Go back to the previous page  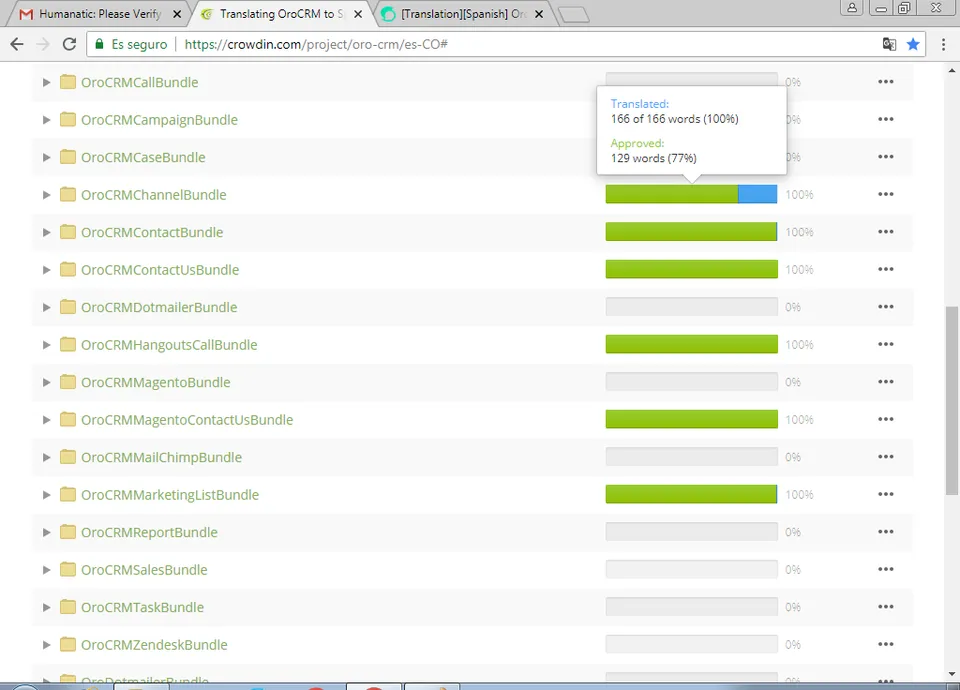[x=17, y=44]
